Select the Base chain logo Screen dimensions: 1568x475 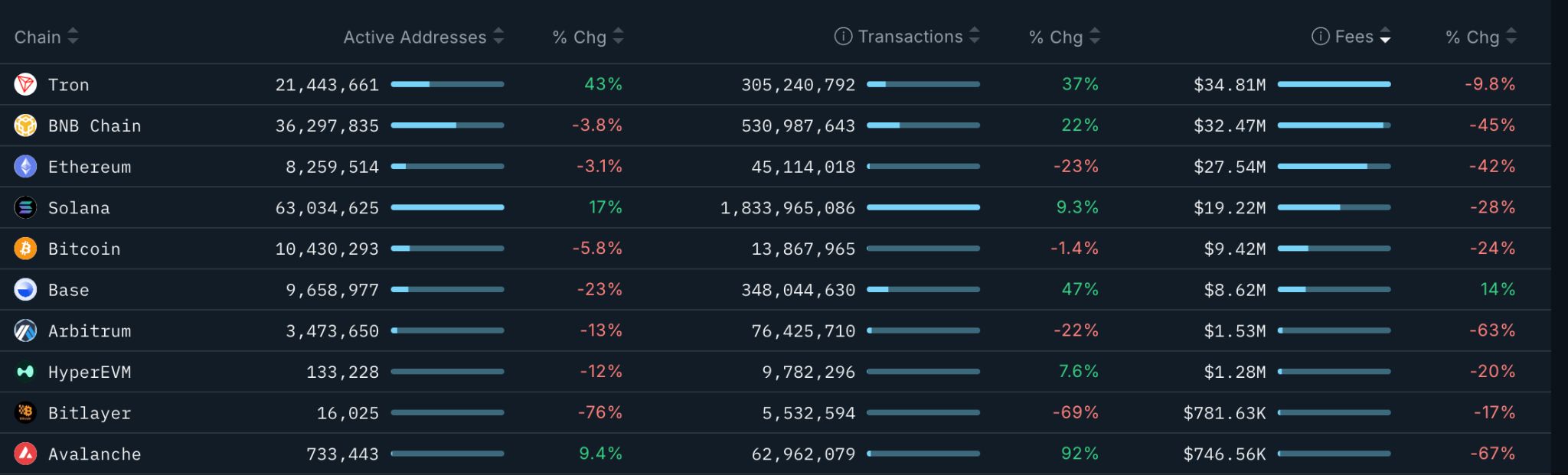click(26, 289)
